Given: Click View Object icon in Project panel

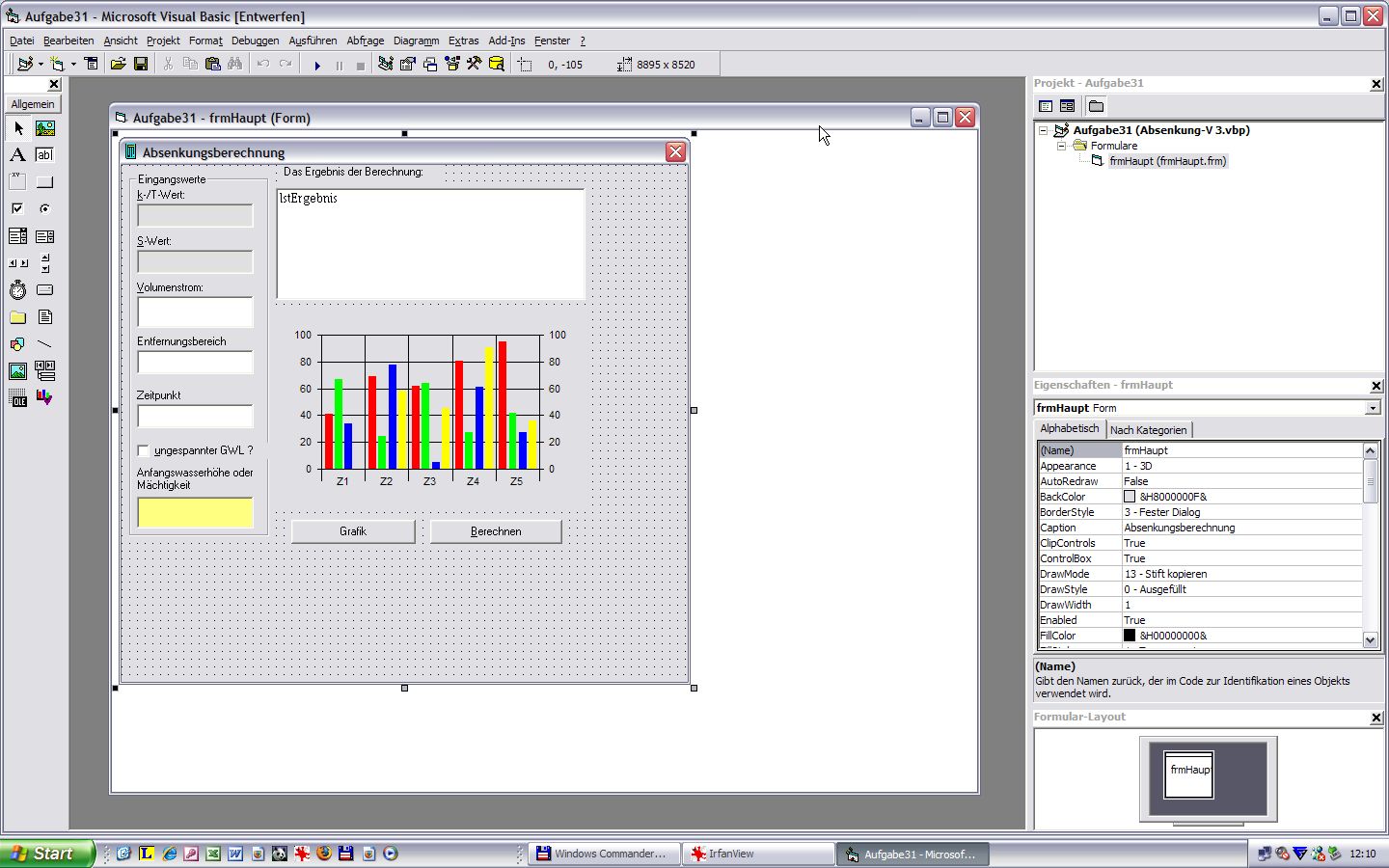Looking at the screenshot, I should tap(1068, 106).
